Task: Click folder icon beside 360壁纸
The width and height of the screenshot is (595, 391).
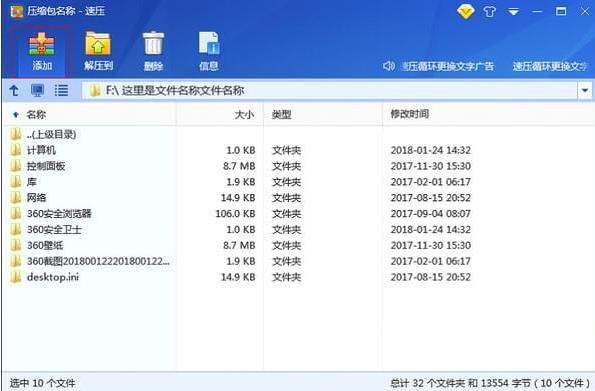Action: point(16,246)
